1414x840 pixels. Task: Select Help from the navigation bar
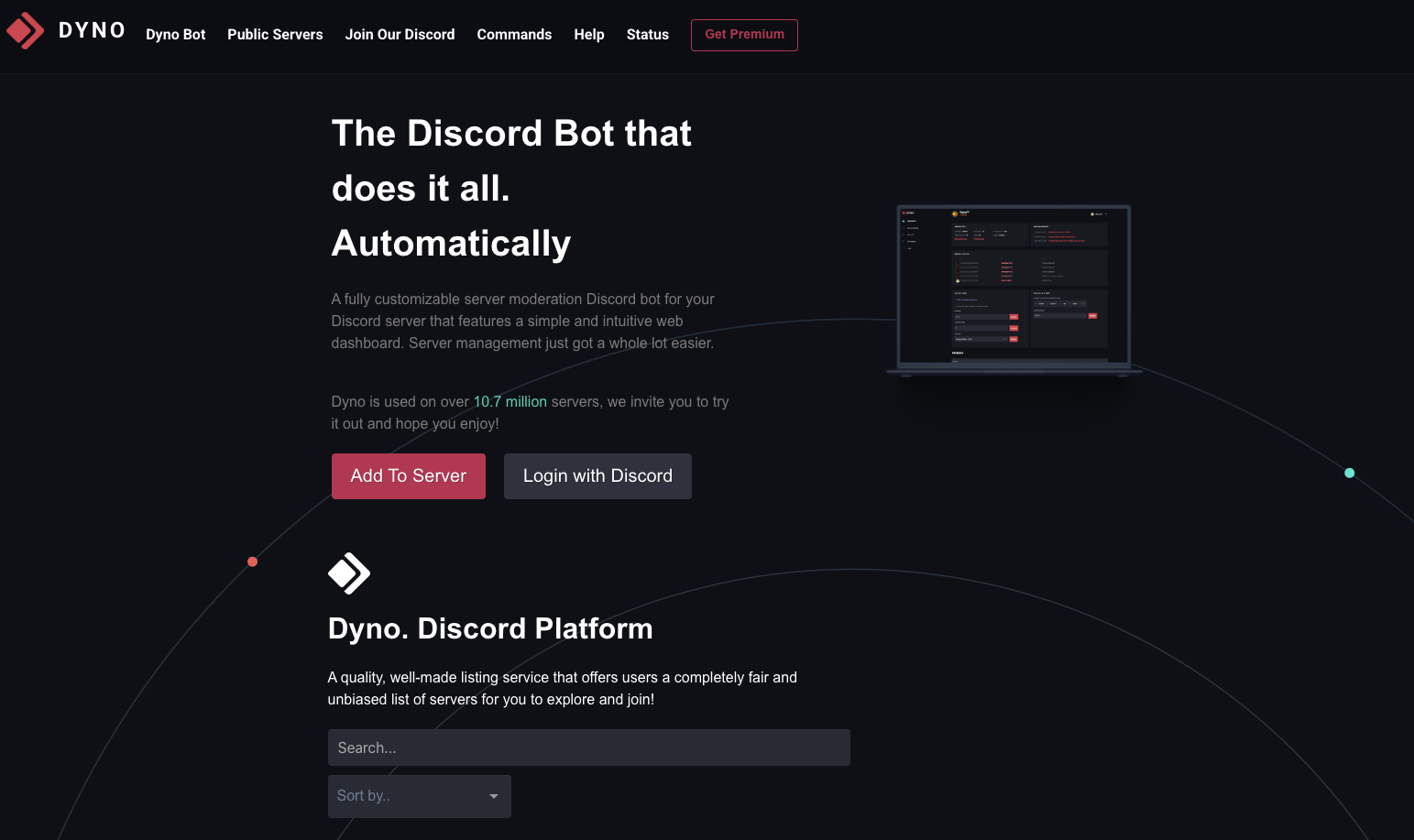(x=589, y=35)
